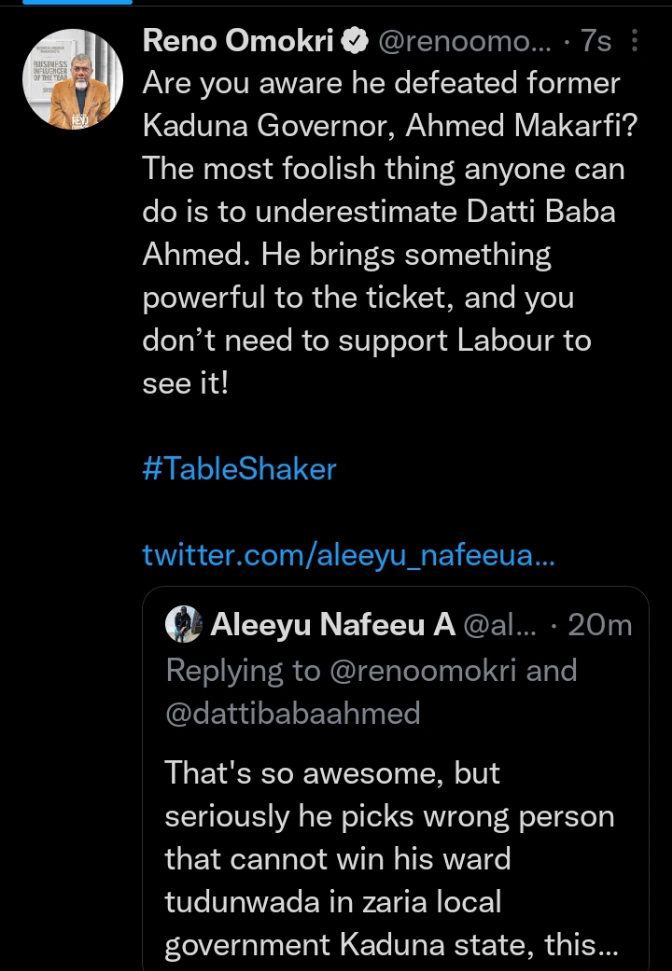Click the "see it!" closing line of the tweet
This screenshot has width=672, height=971.
coord(186,383)
